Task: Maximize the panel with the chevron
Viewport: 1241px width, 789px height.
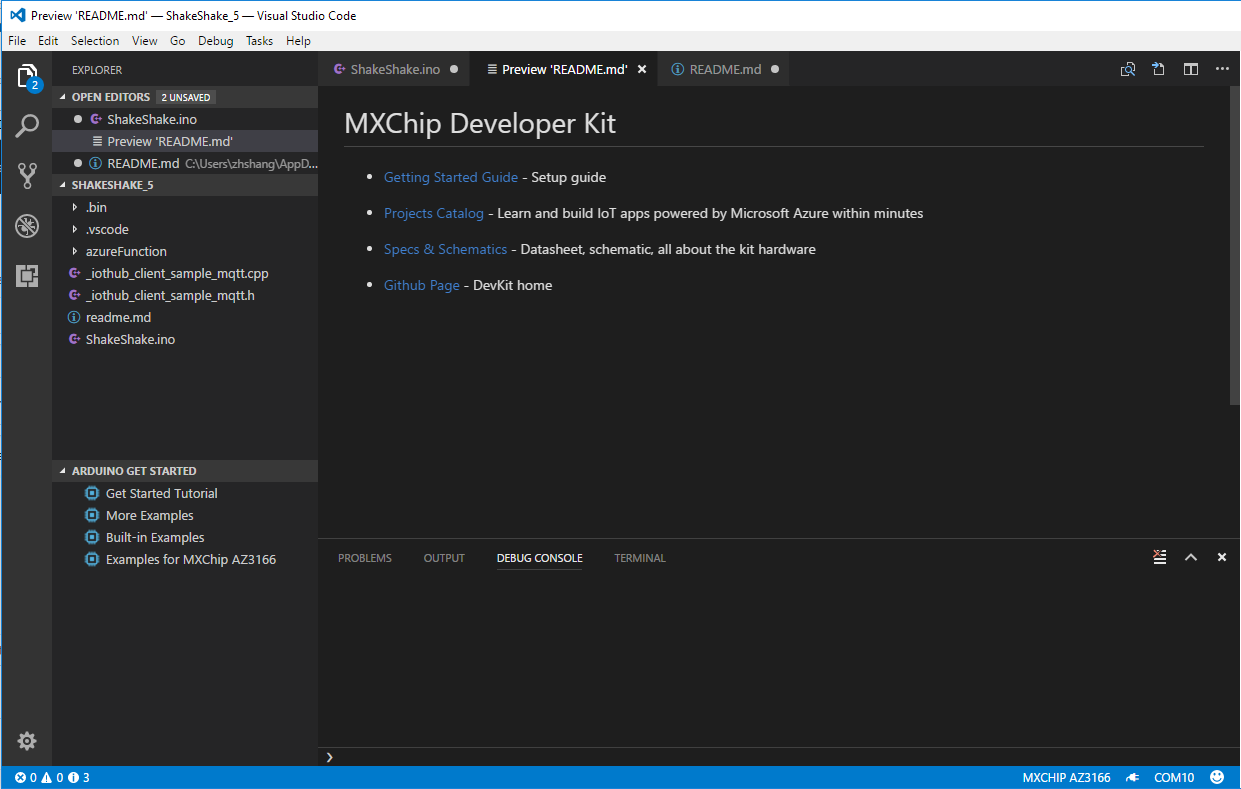Action: point(1191,557)
